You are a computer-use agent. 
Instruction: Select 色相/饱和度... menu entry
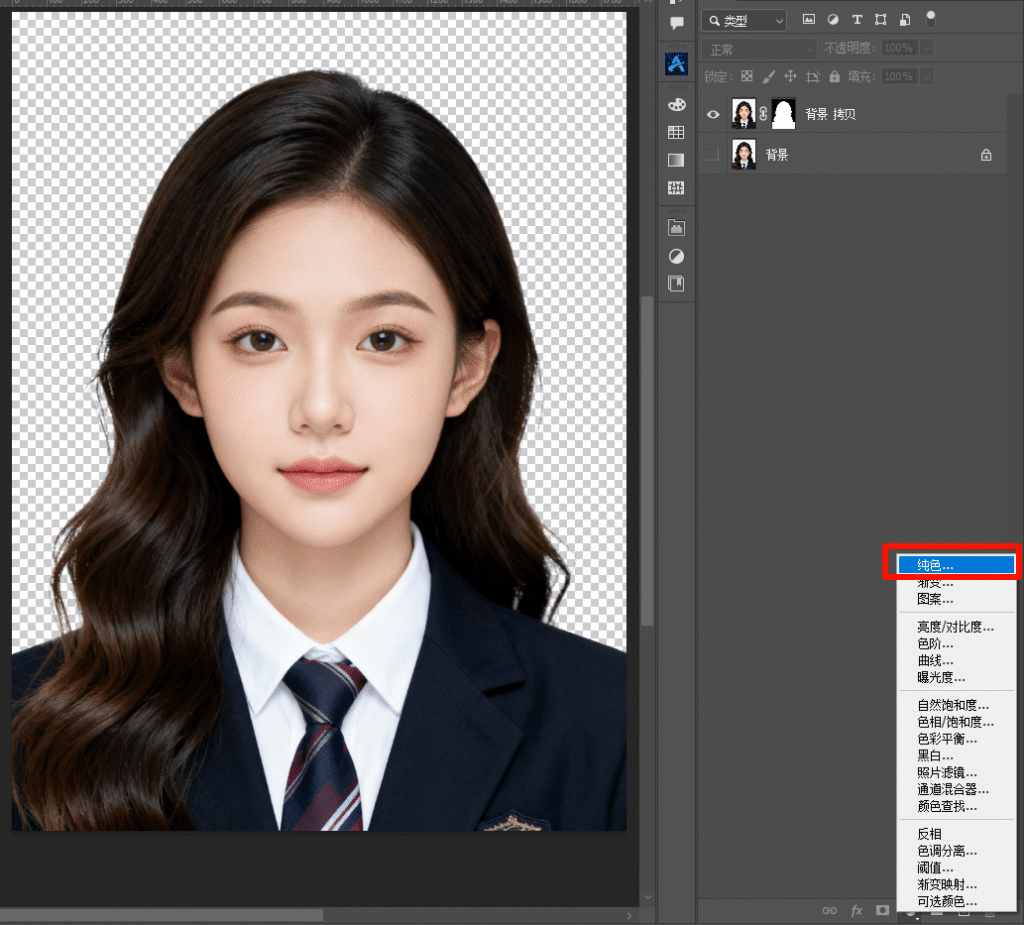955,722
